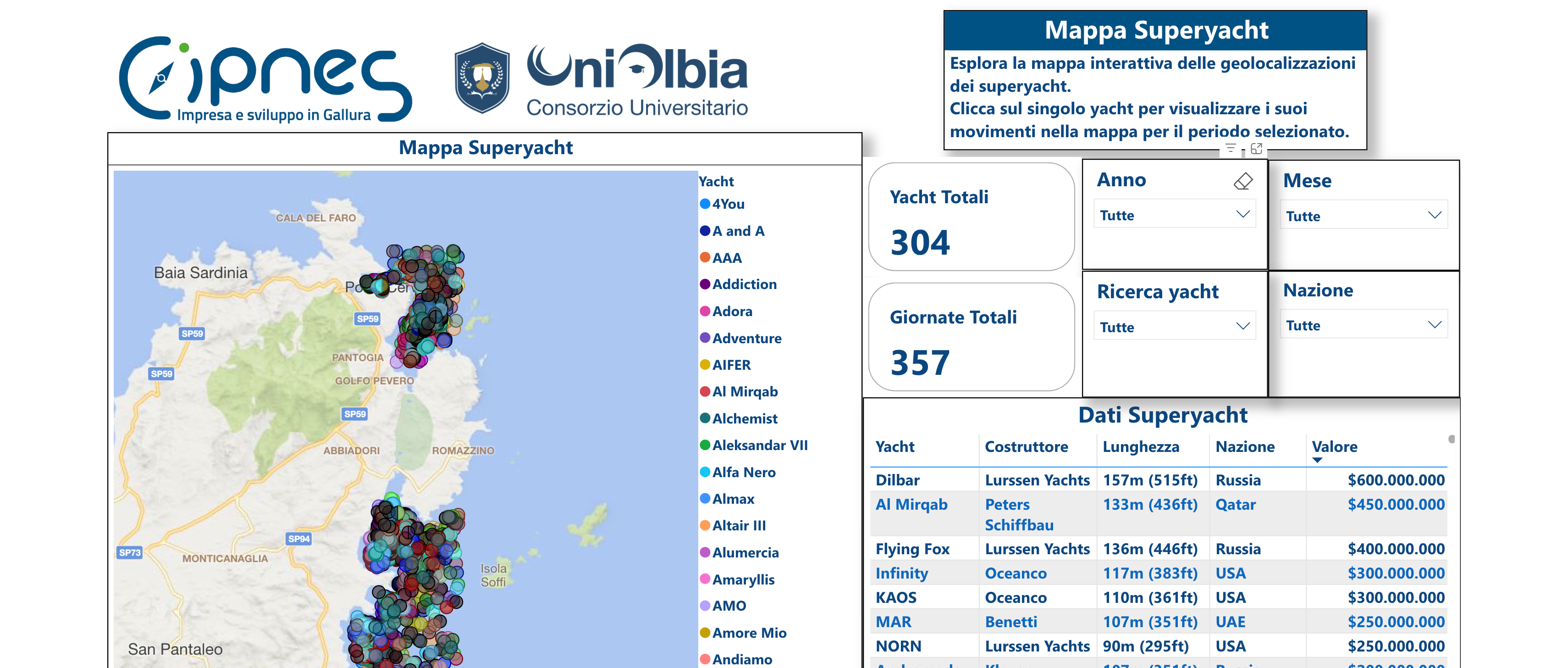Image resolution: width=1568 pixels, height=668 pixels.
Task: Select Aleksandar VII in the yacht legend
Action: (754, 445)
